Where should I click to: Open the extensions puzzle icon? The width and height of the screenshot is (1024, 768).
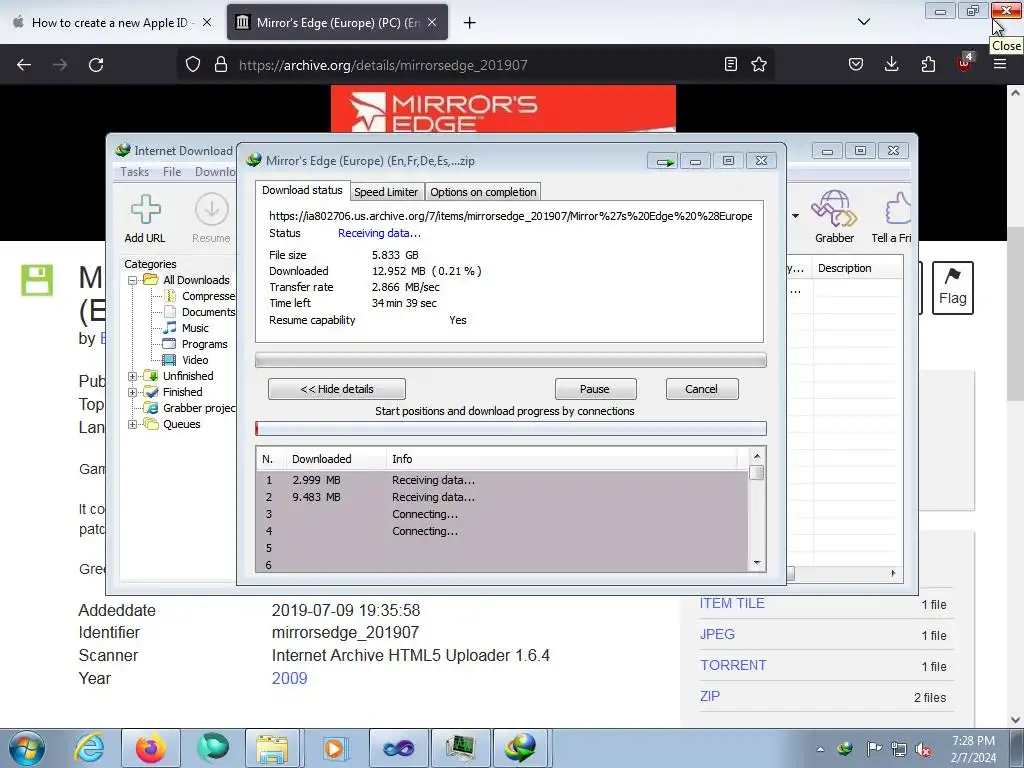(928, 64)
